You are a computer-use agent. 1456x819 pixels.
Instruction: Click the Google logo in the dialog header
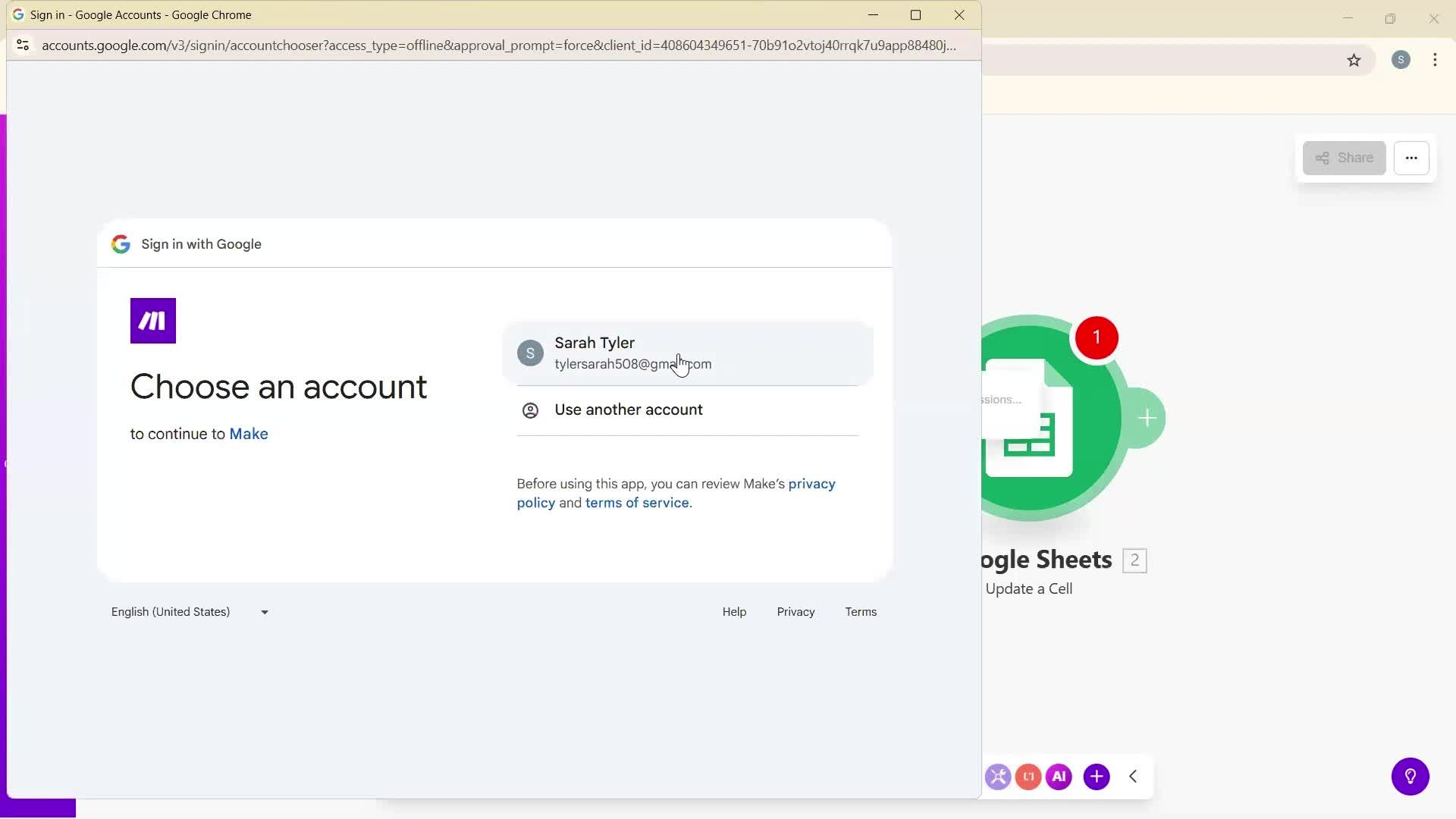(x=120, y=243)
